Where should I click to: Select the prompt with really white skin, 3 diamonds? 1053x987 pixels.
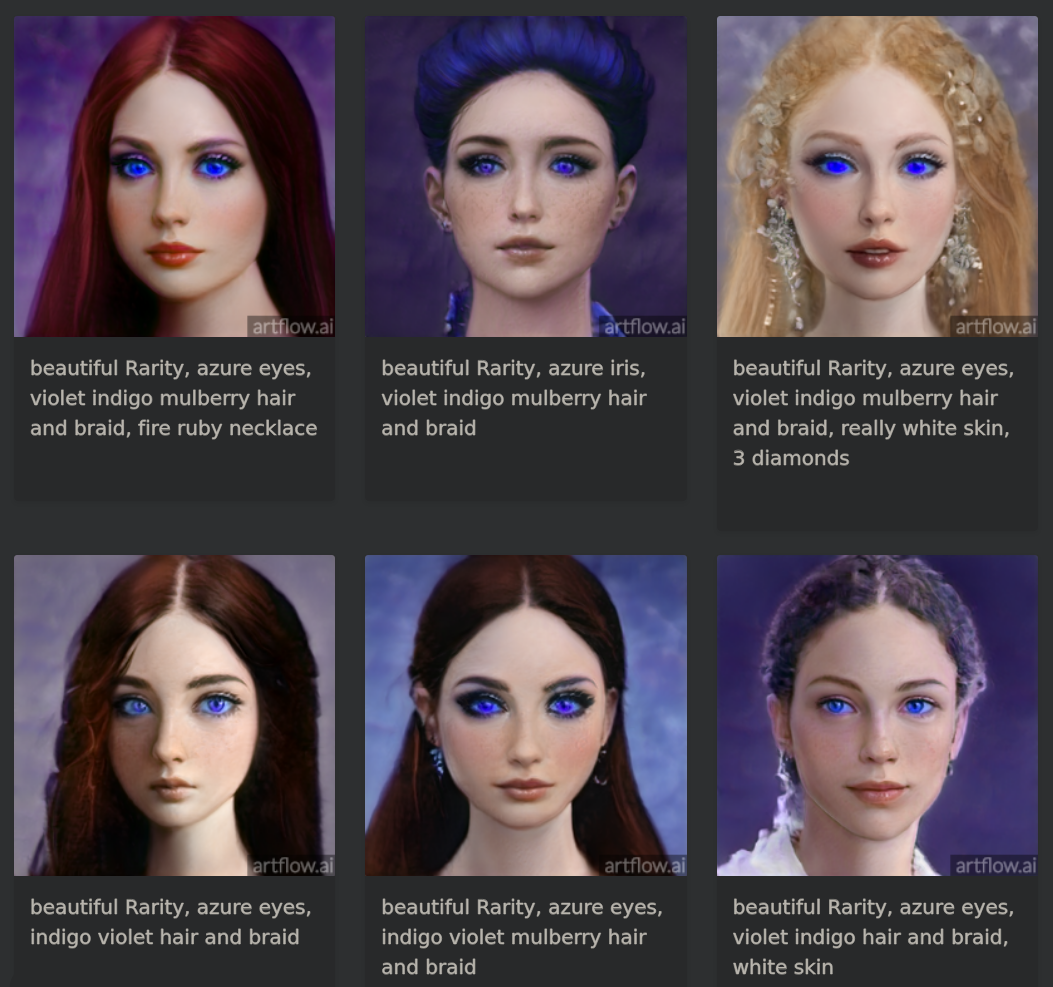[x=873, y=413]
